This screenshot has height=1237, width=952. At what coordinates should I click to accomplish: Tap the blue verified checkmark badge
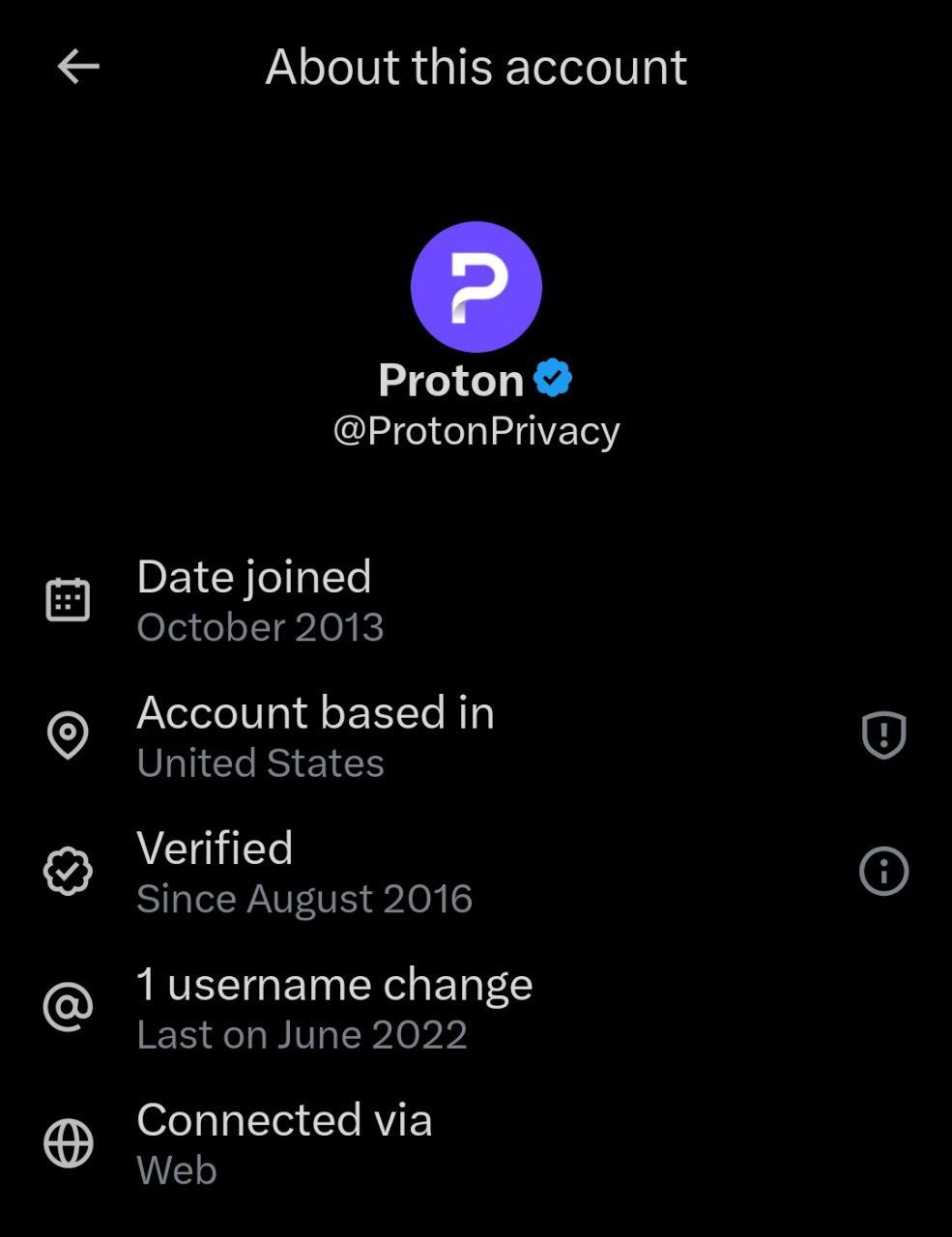[553, 379]
